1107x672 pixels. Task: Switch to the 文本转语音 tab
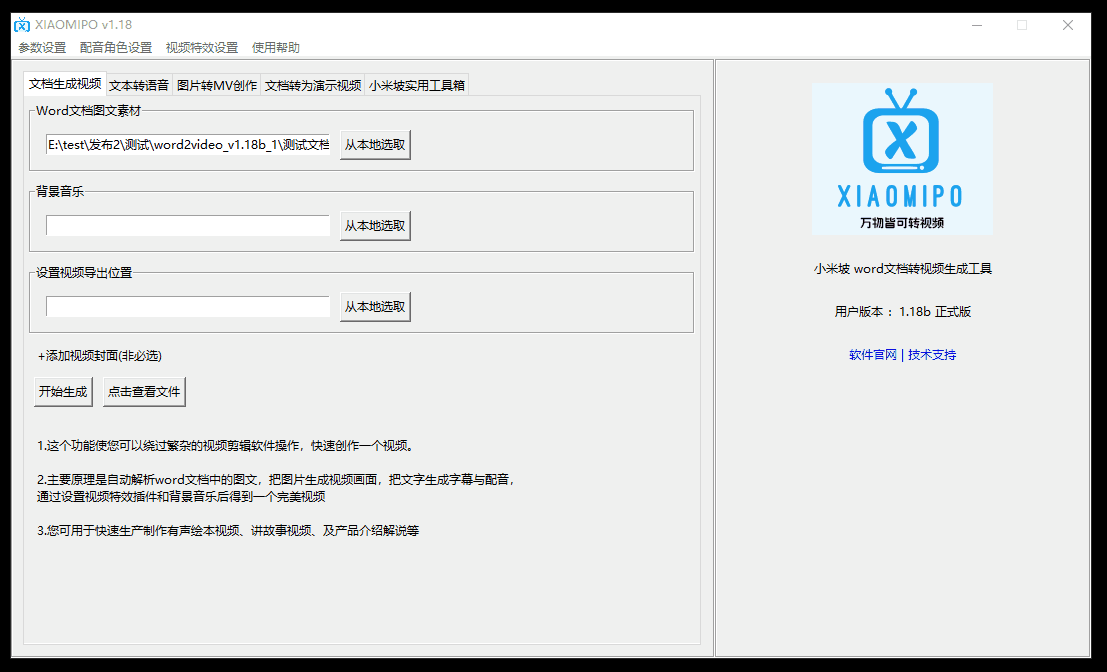[139, 85]
